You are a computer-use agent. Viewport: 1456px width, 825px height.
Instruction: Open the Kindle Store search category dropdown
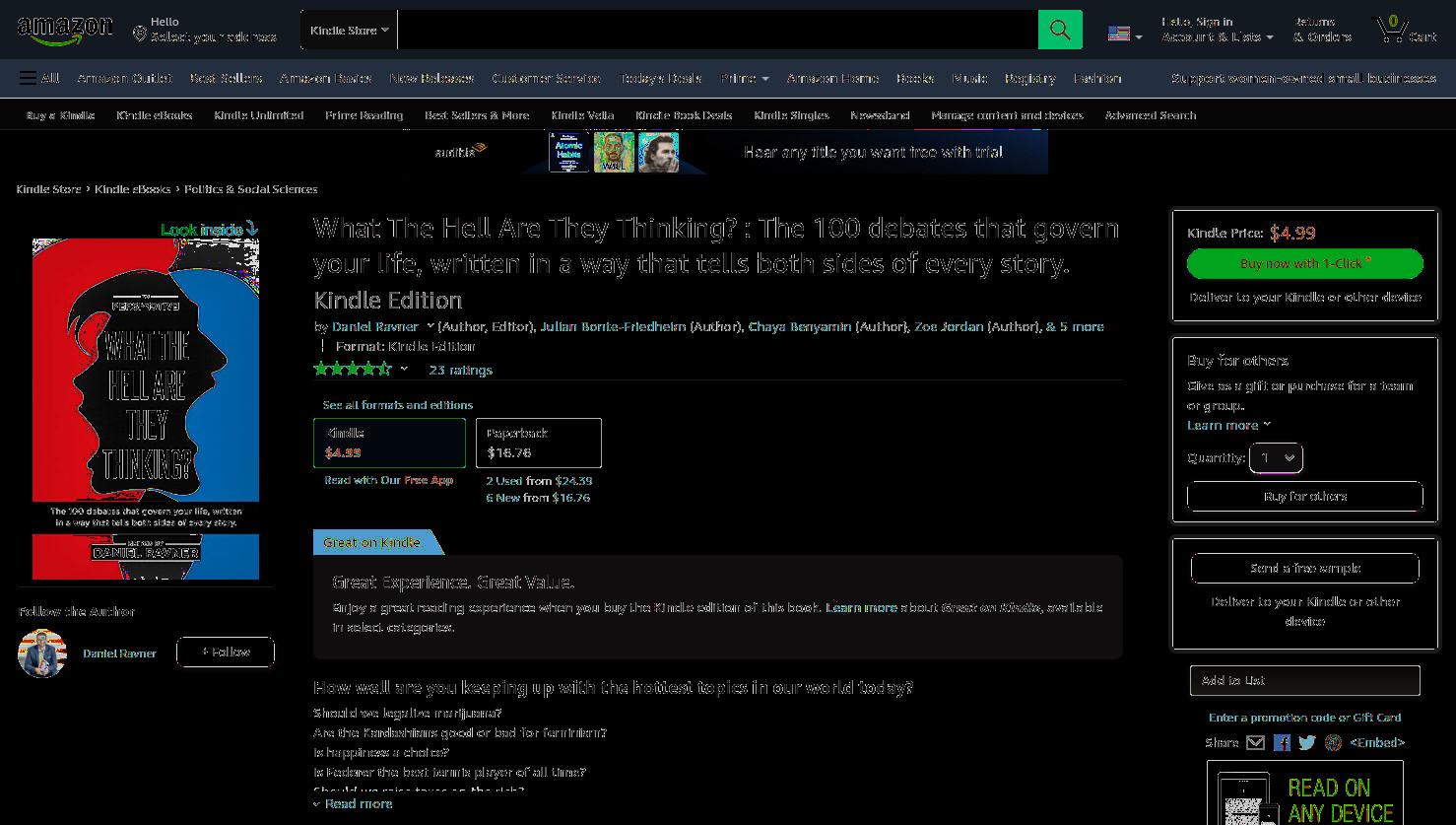349,30
